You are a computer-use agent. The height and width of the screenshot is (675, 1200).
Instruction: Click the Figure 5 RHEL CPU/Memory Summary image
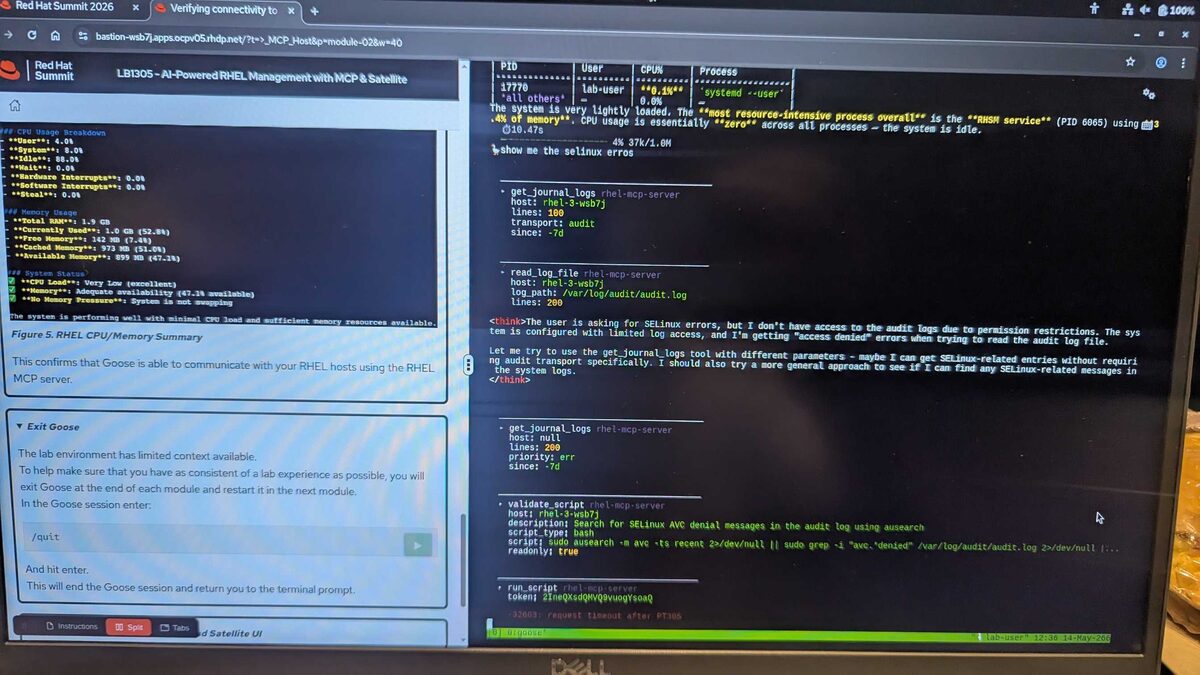(219, 226)
